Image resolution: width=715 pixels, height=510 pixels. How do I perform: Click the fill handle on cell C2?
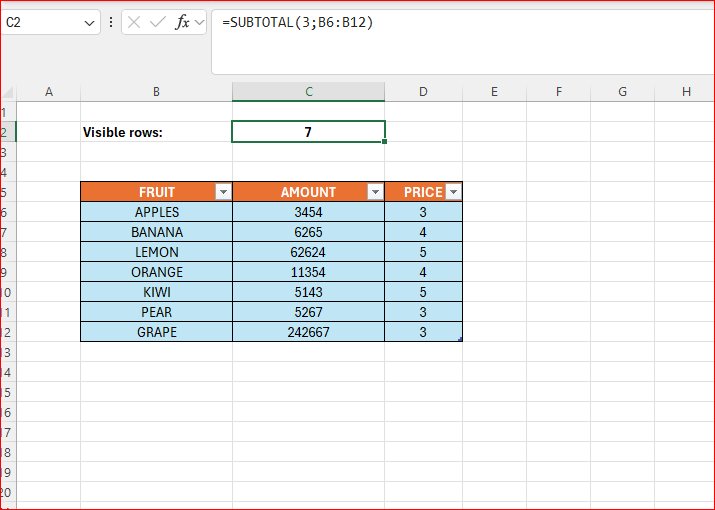[385, 142]
